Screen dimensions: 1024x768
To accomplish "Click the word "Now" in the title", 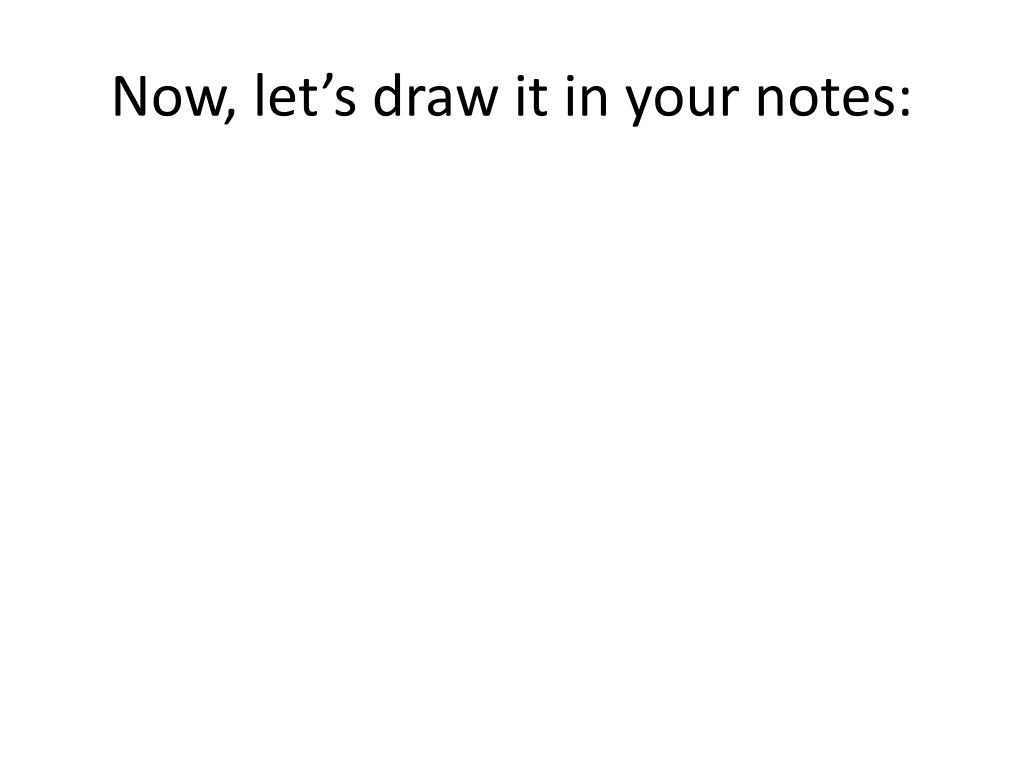I will [x=167, y=97].
